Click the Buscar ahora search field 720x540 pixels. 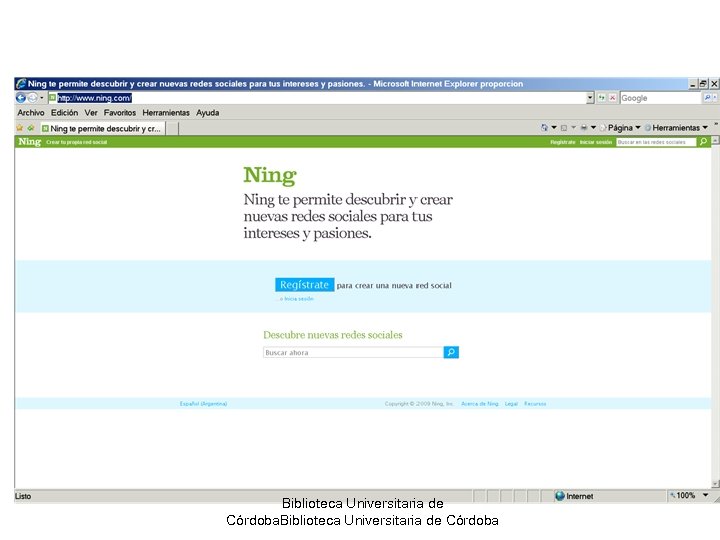[353, 352]
